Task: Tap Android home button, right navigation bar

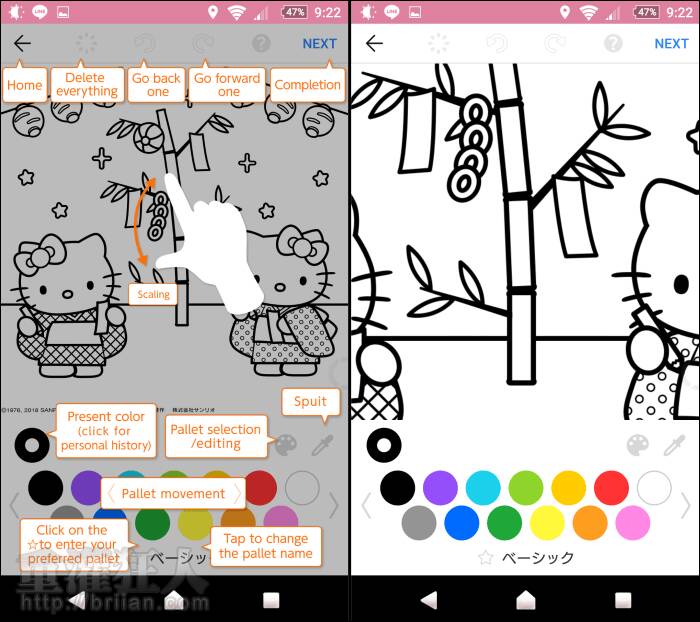Action: tap(525, 600)
